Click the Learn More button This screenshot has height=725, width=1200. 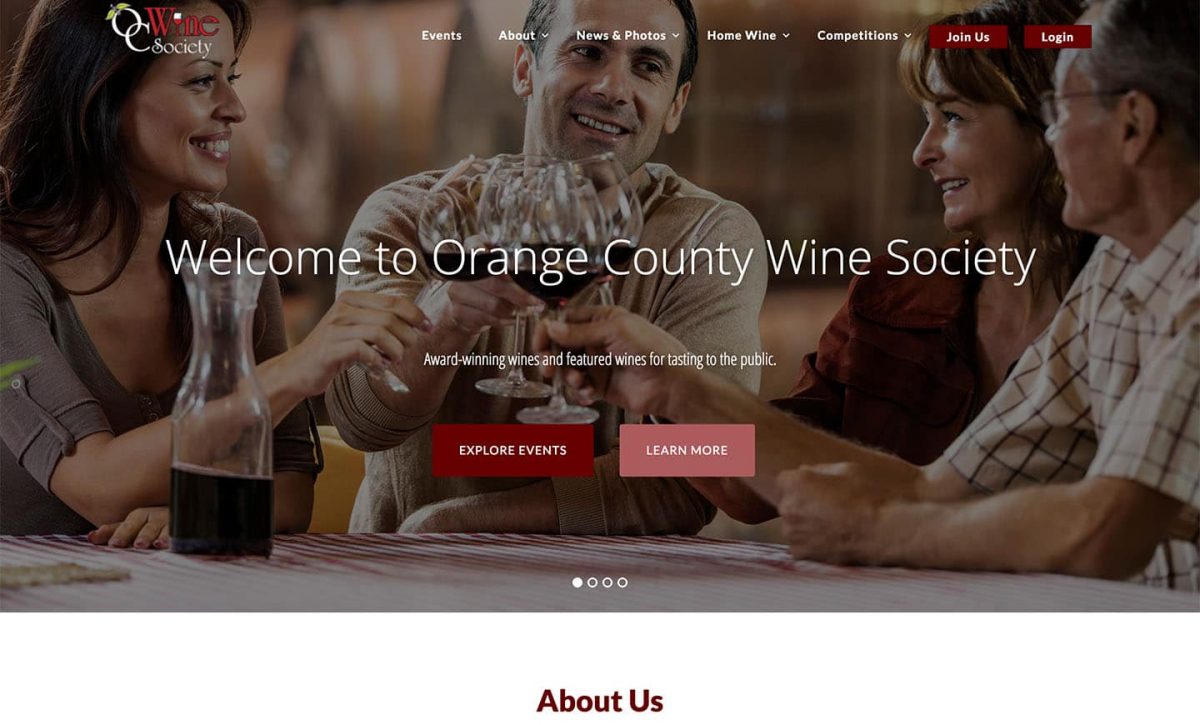(x=687, y=450)
